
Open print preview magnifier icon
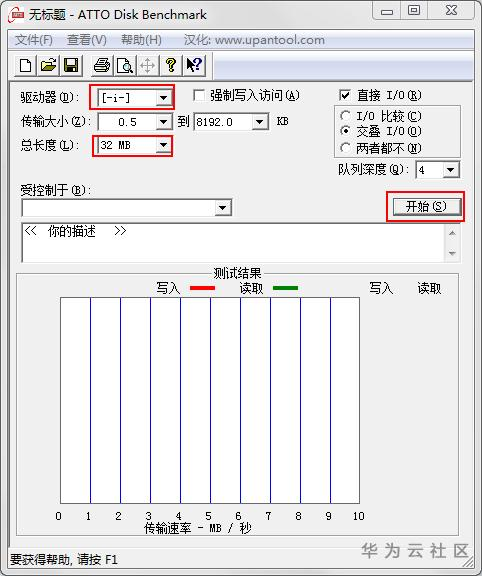[125, 66]
